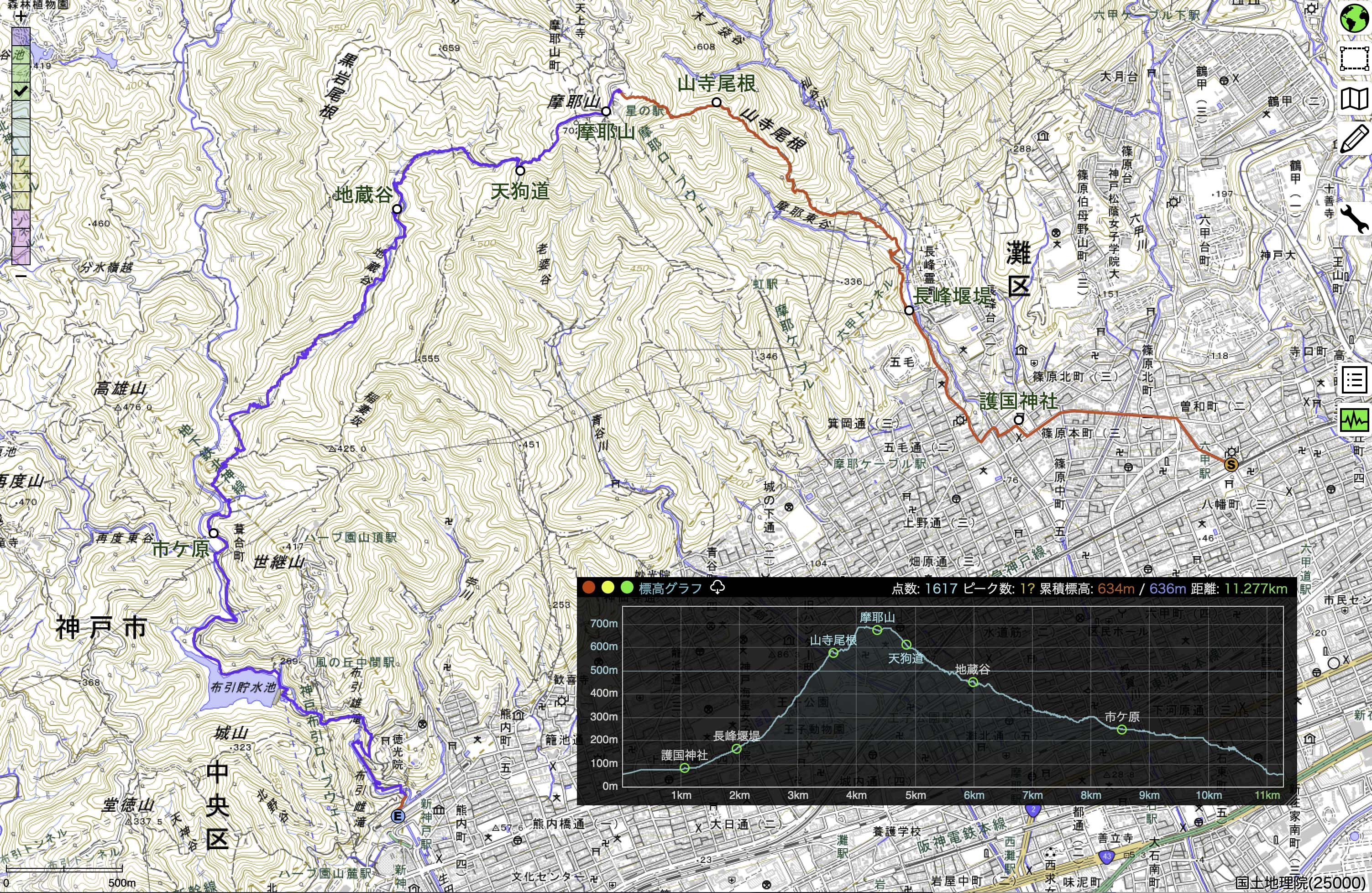Viewport: 1372px width, 893px height.
Task: Zoom in with the plus button
Action: click(21, 17)
